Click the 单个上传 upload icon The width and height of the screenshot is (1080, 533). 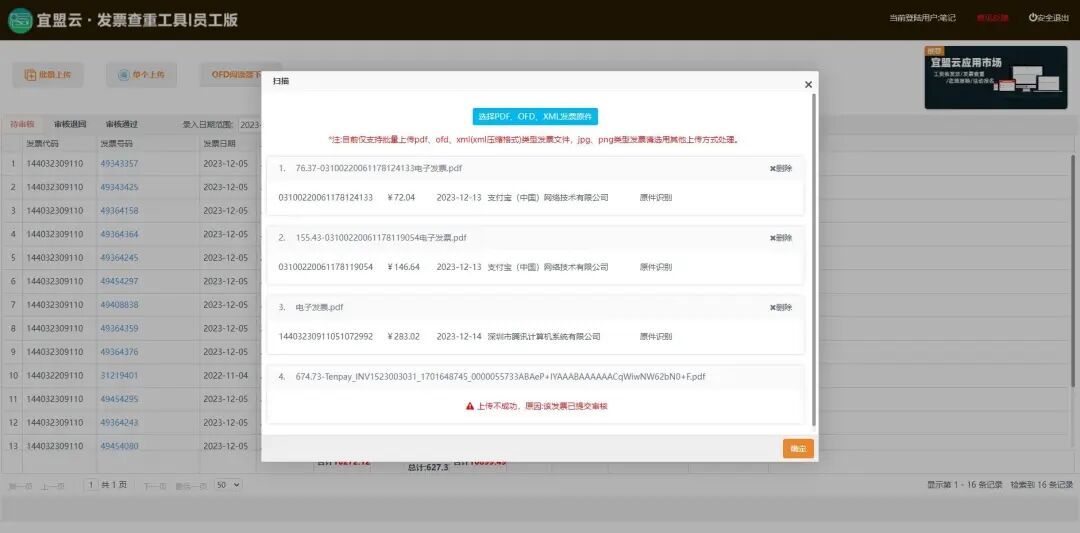(123, 75)
